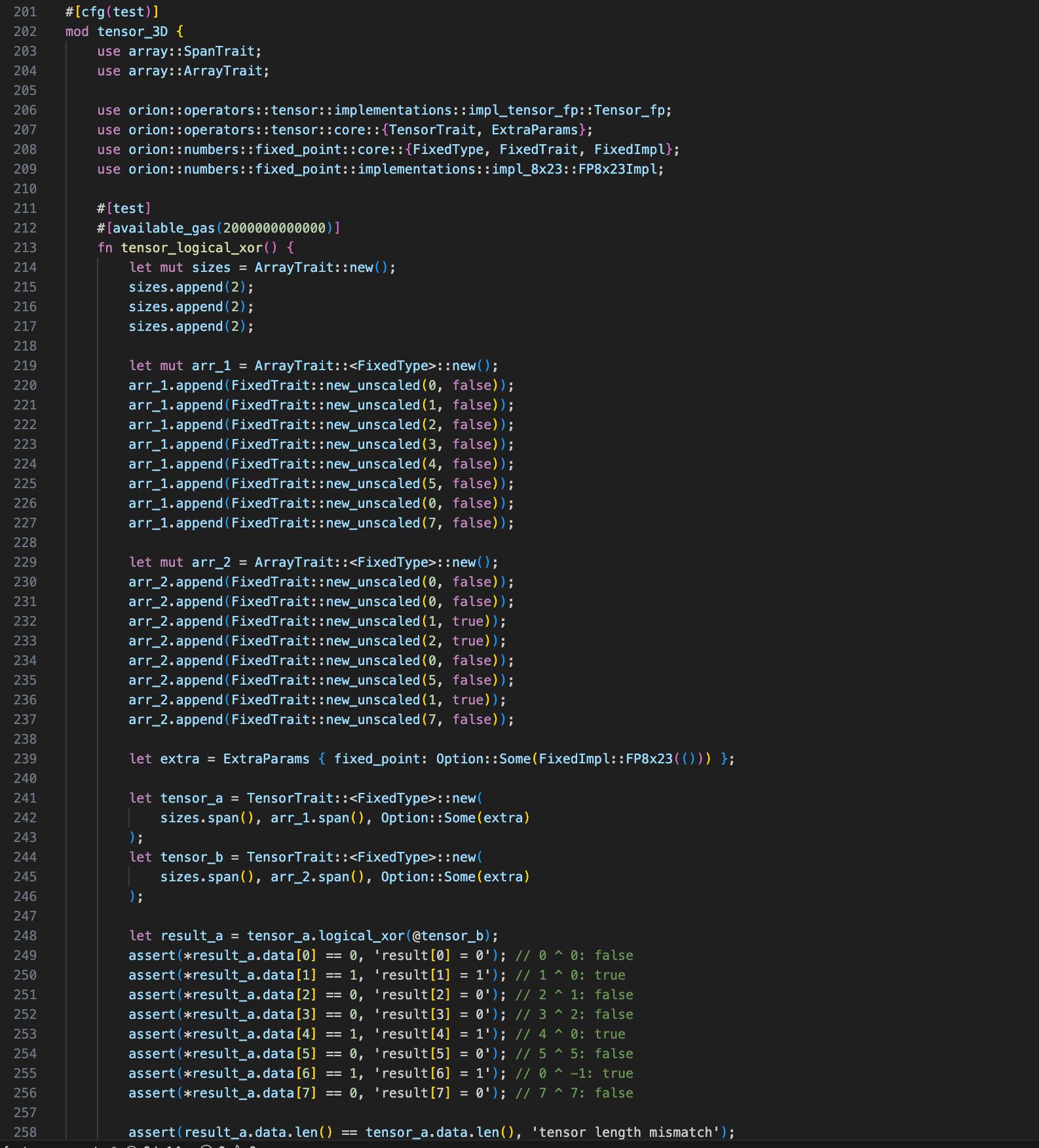Click 'sizes' variable declaration on line 214
Image resolution: width=1039 pixels, height=1148 pixels.
[x=211, y=267]
